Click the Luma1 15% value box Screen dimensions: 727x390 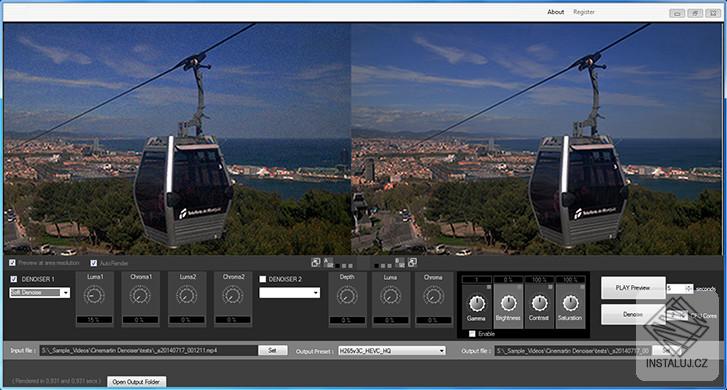(x=94, y=320)
